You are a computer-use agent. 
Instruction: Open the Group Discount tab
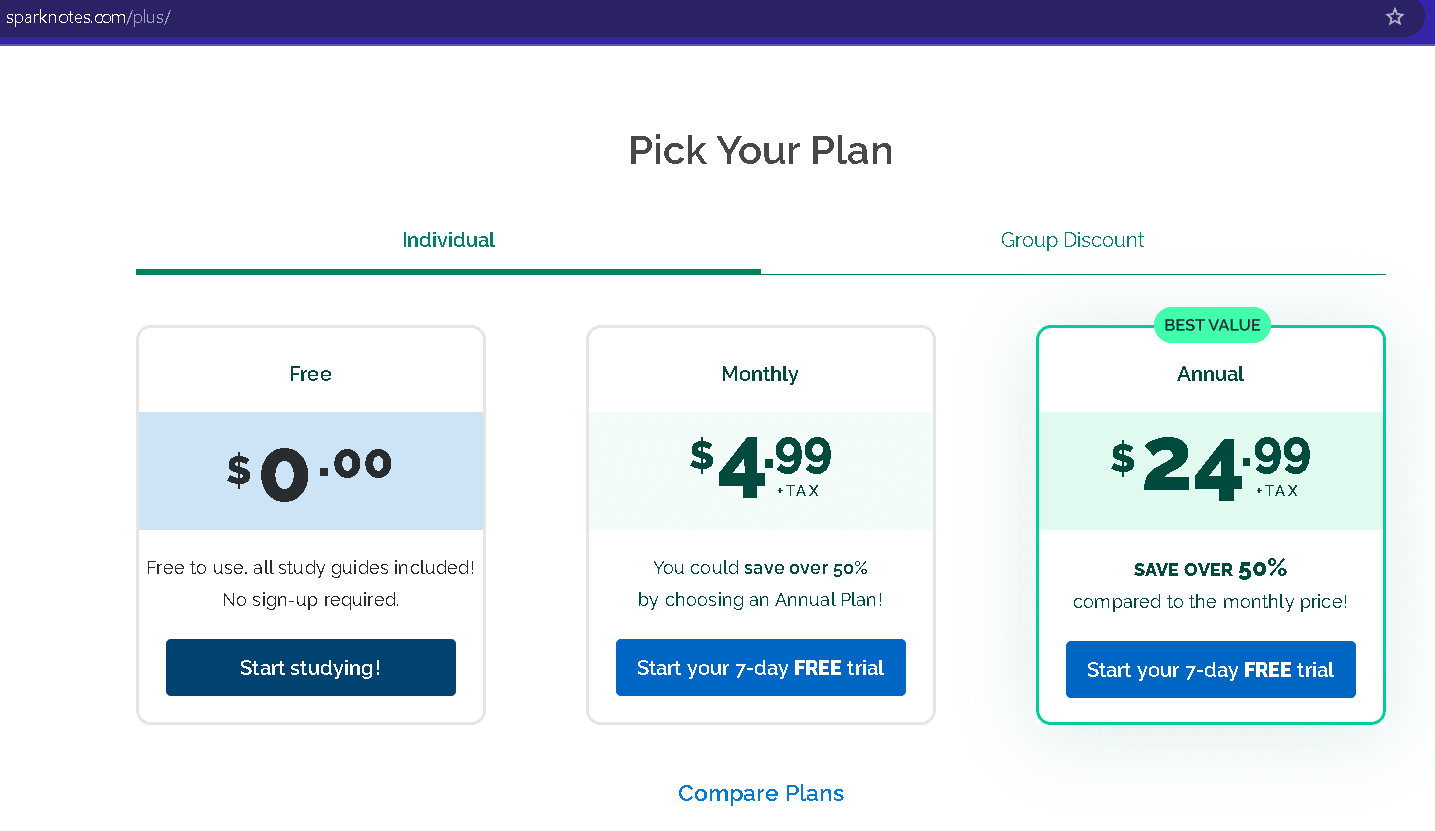click(1072, 240)
